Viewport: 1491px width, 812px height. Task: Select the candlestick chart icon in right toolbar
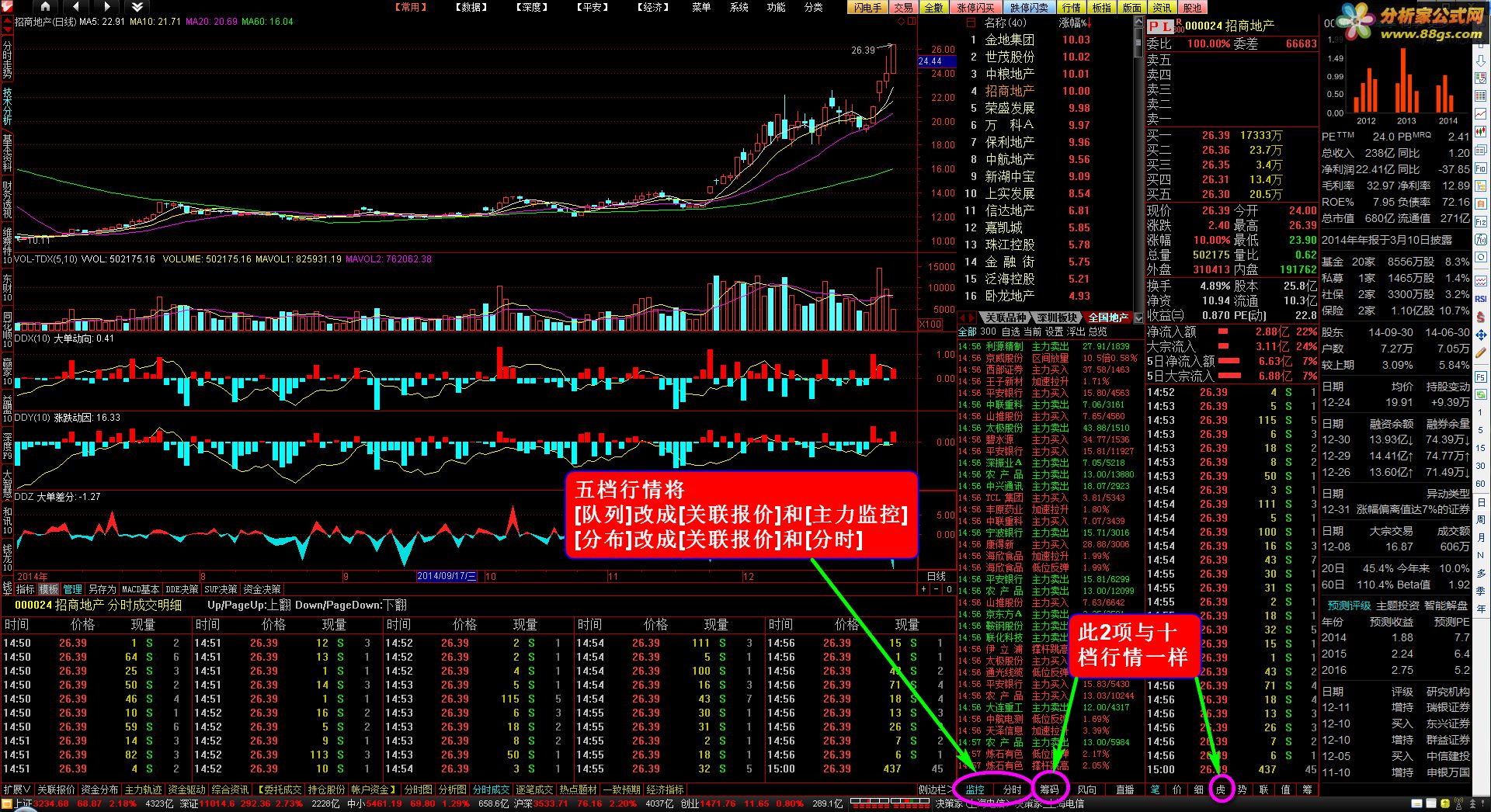tap(1481, 131)
